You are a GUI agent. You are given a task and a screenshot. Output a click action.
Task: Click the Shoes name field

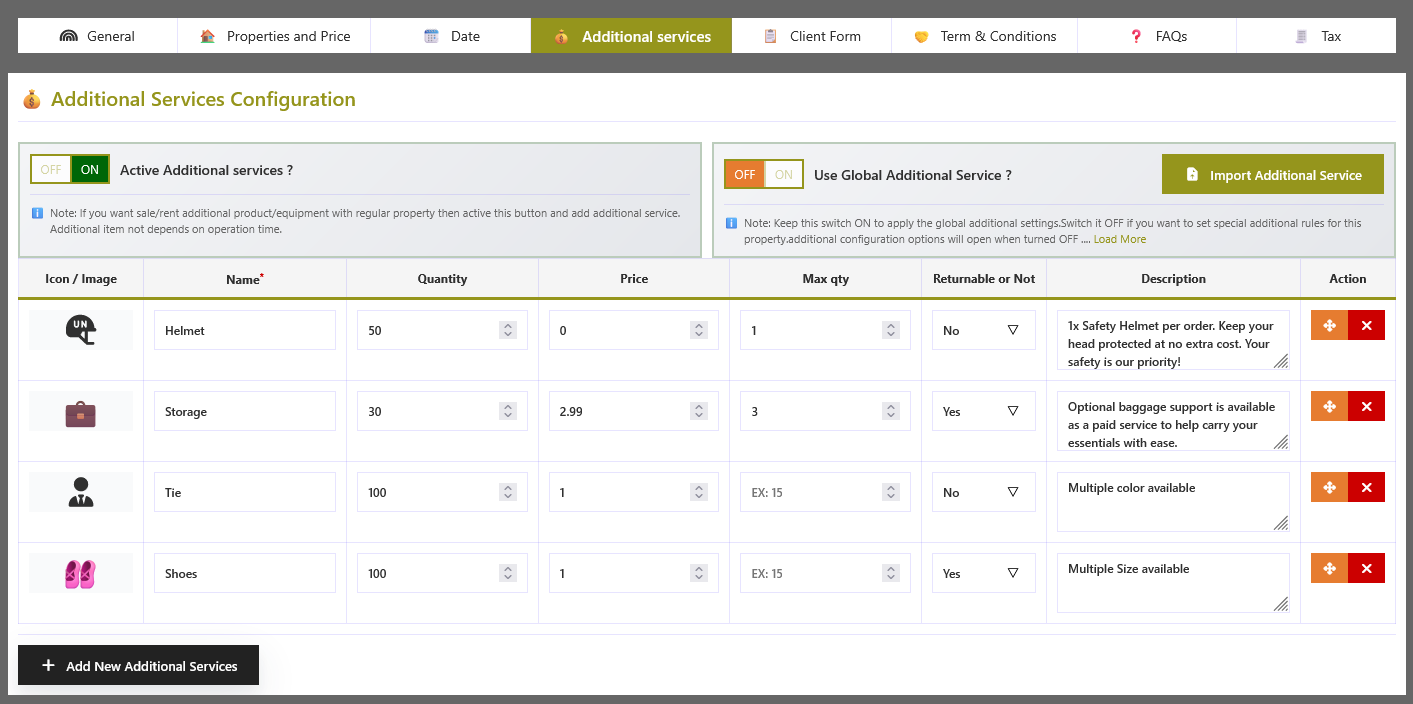(x=245, y=573)
